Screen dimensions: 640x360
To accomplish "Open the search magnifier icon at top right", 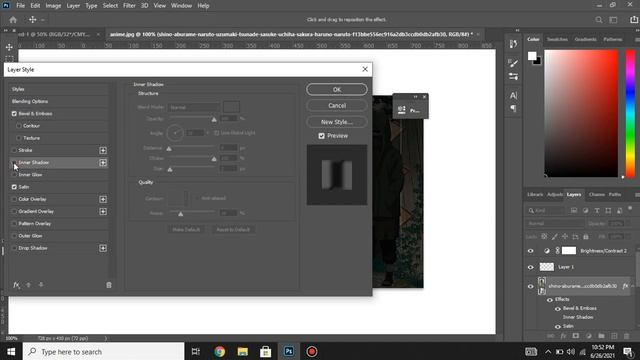I will coord(599,20).
